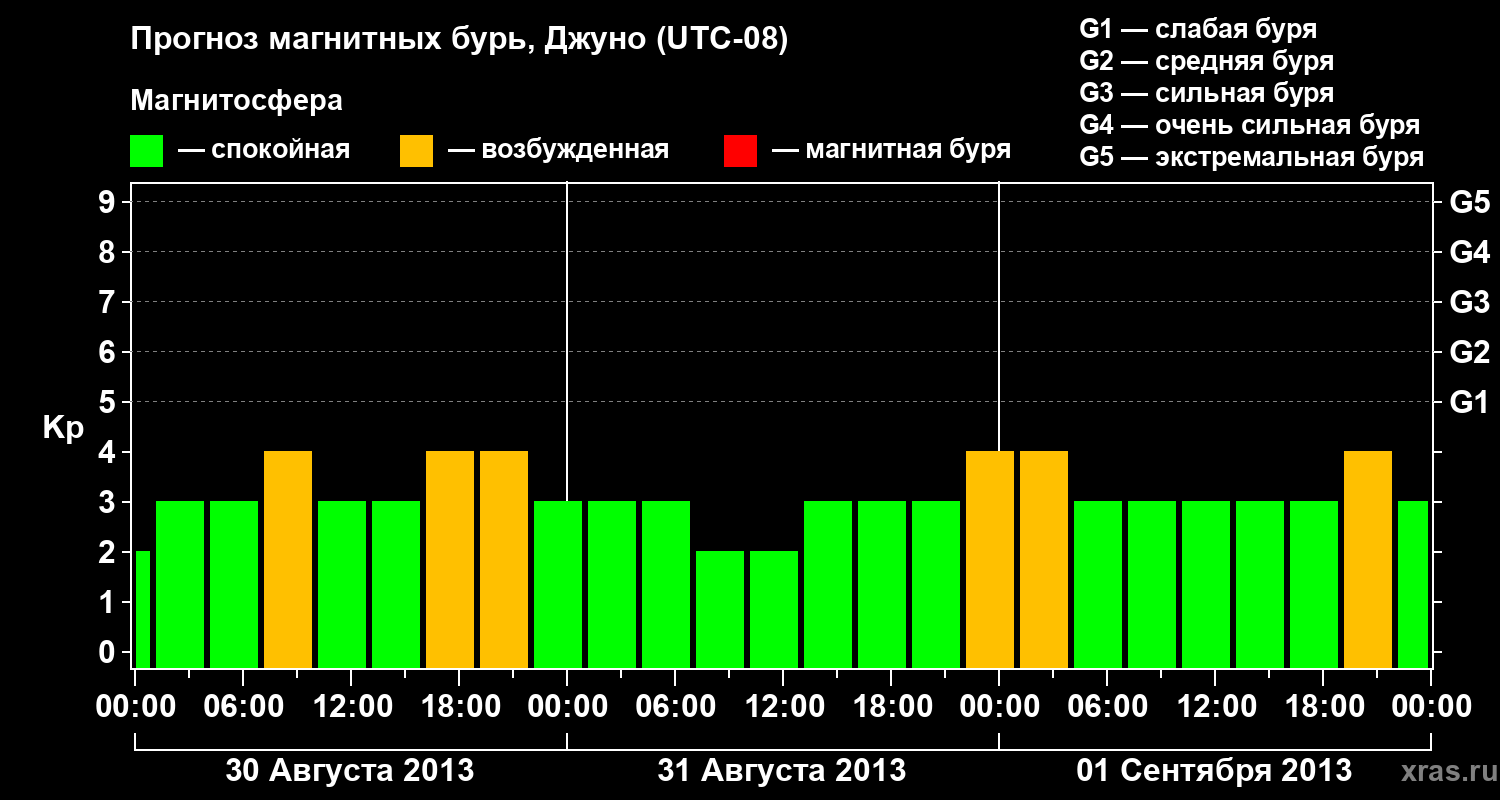
Task: Click the '— возбужденная' legend label
Action: click(558, 150)
